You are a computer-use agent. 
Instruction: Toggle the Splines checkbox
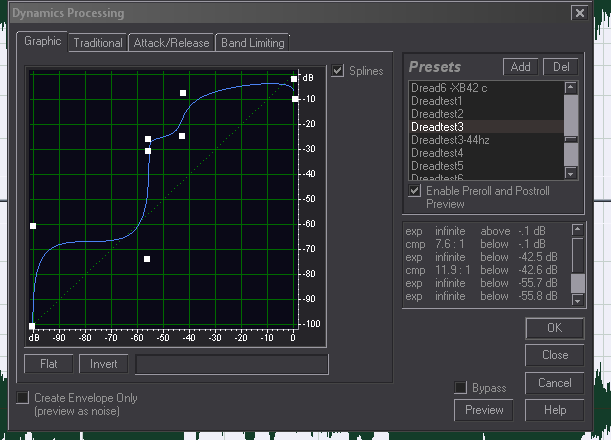coord(338,71)
